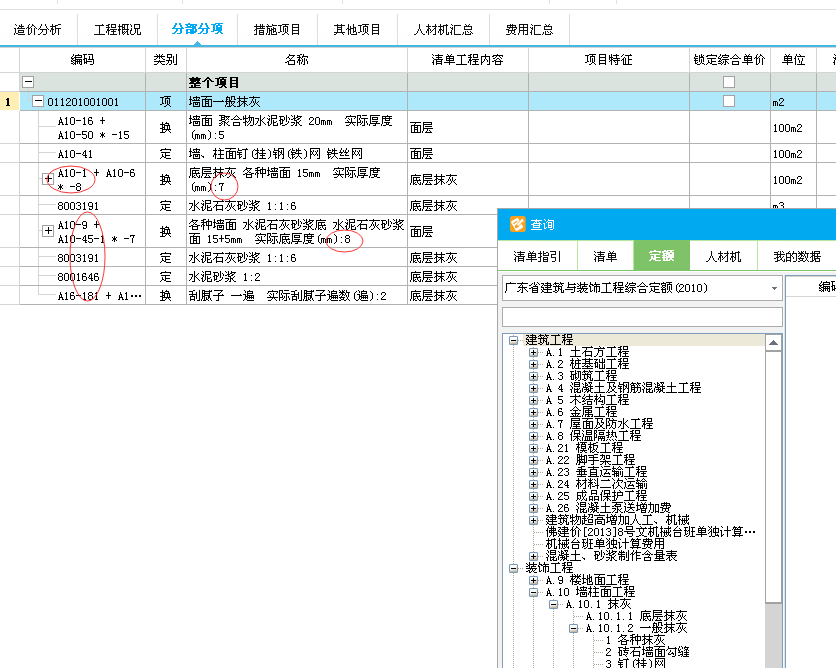Tick the 锁定综合单价 checkbox for 整个项目

(729, 82)
